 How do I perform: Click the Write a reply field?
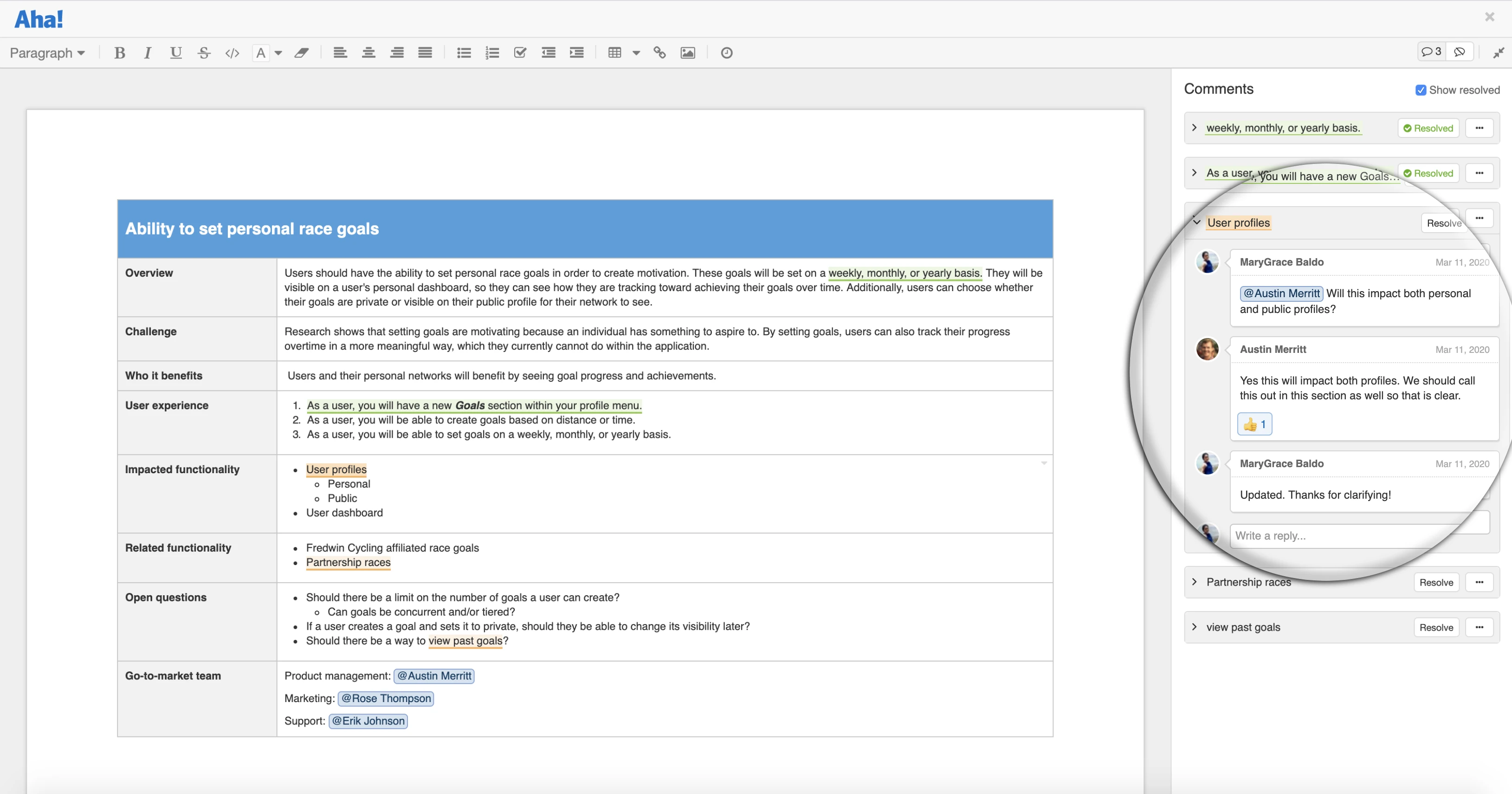click(1350, 535)
